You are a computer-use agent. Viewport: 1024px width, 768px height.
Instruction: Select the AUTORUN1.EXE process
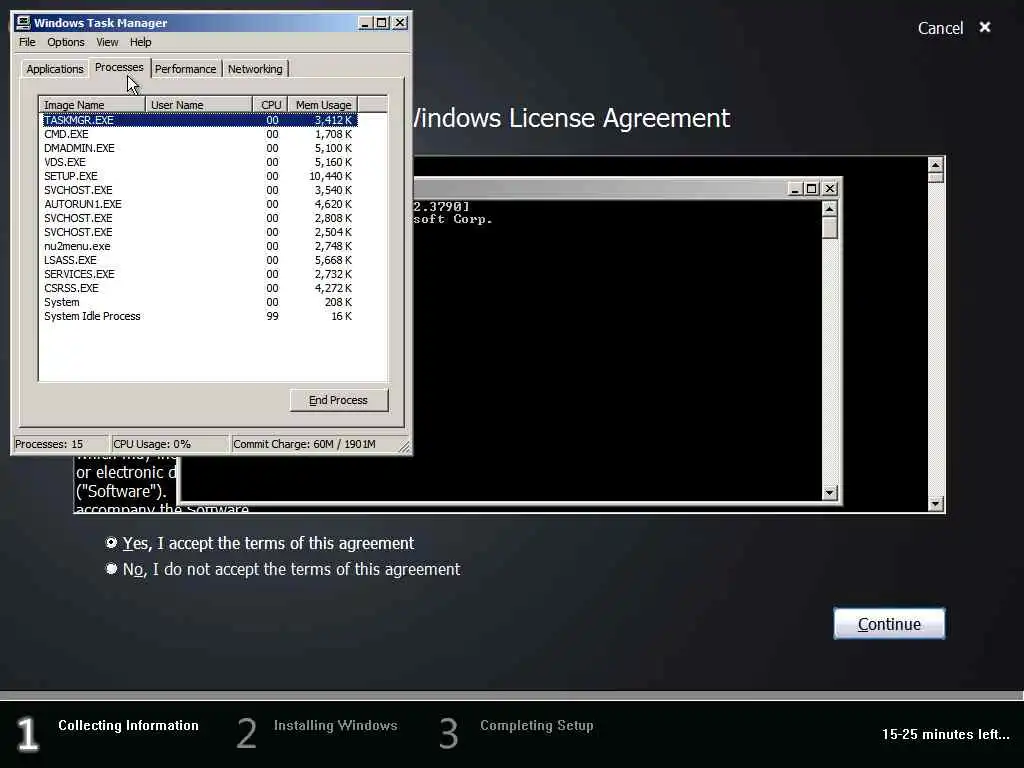[x=199, y=204]
